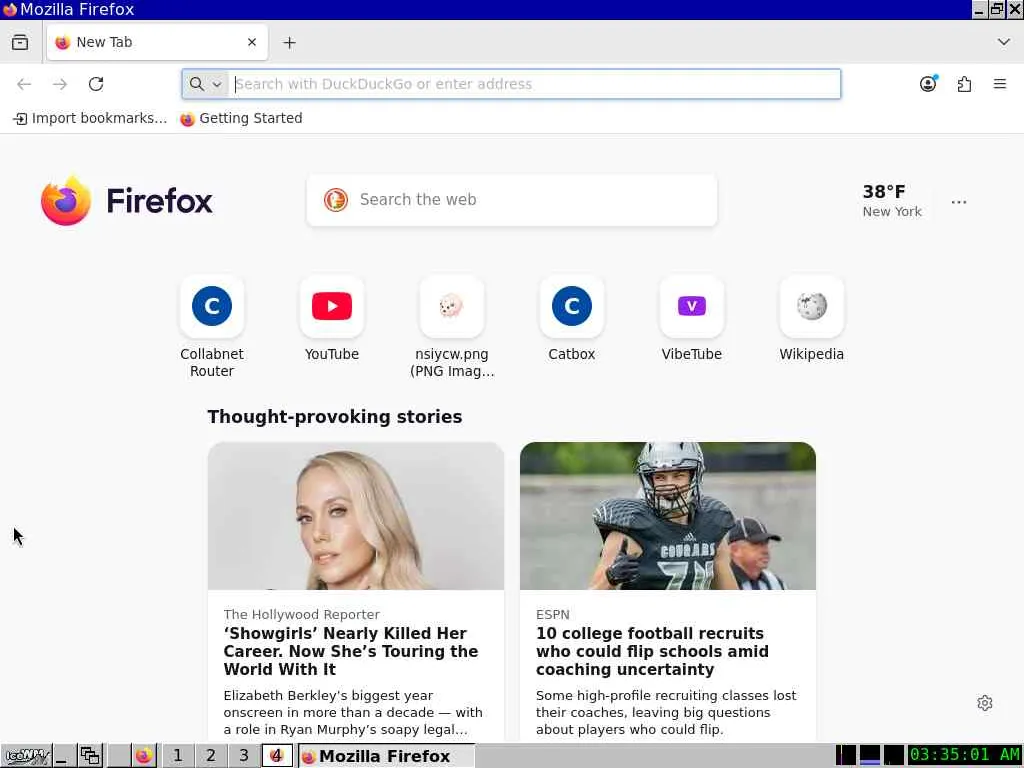This screenshot has width=1024, height=768.
Task: Launch Firefox from the taskbar launcher icon
Action: (144, 756)
